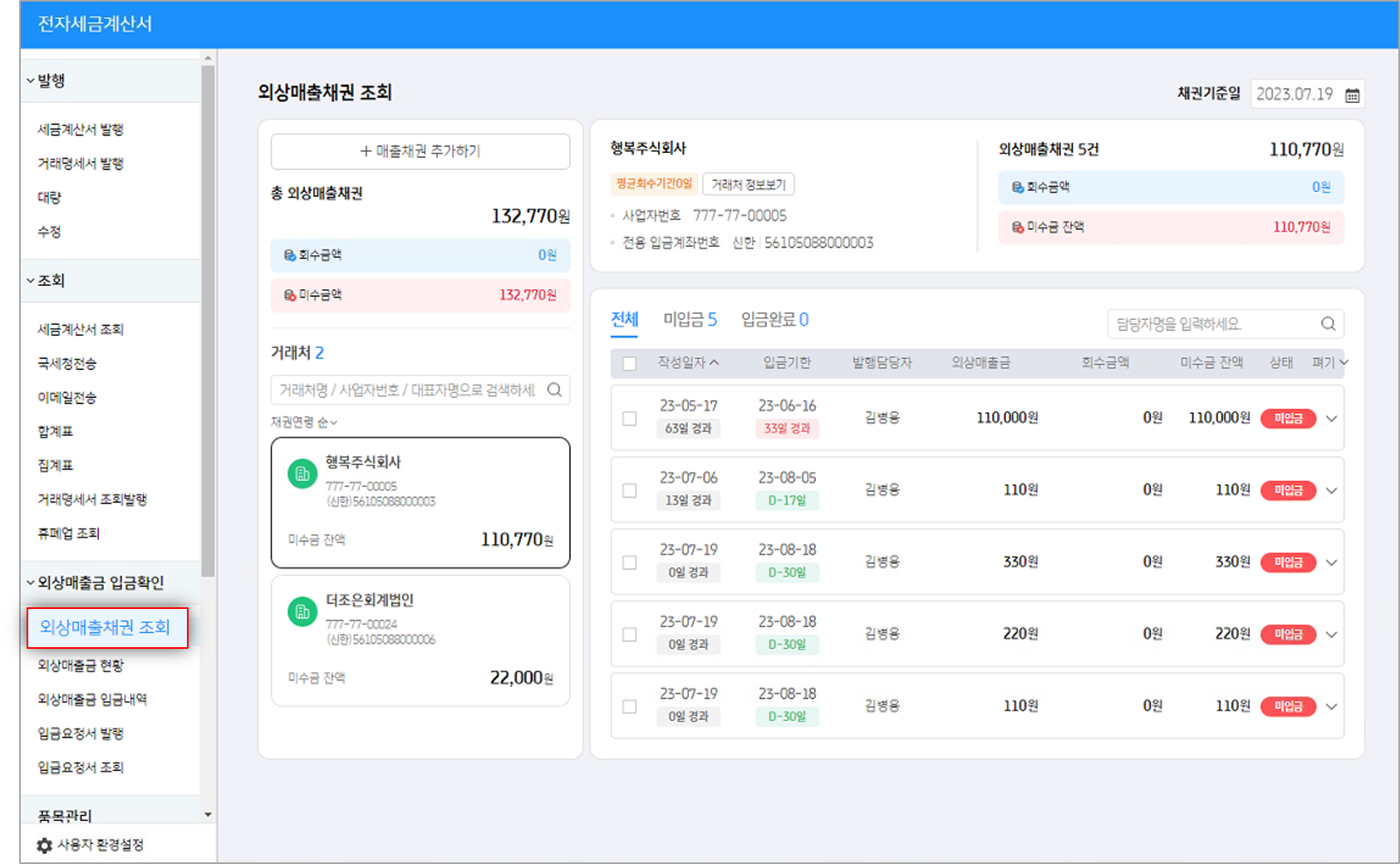The height and width of the screenshot is (864, 1400).
Task: Check the row dated 23-05-17
Action: point(630,418)
